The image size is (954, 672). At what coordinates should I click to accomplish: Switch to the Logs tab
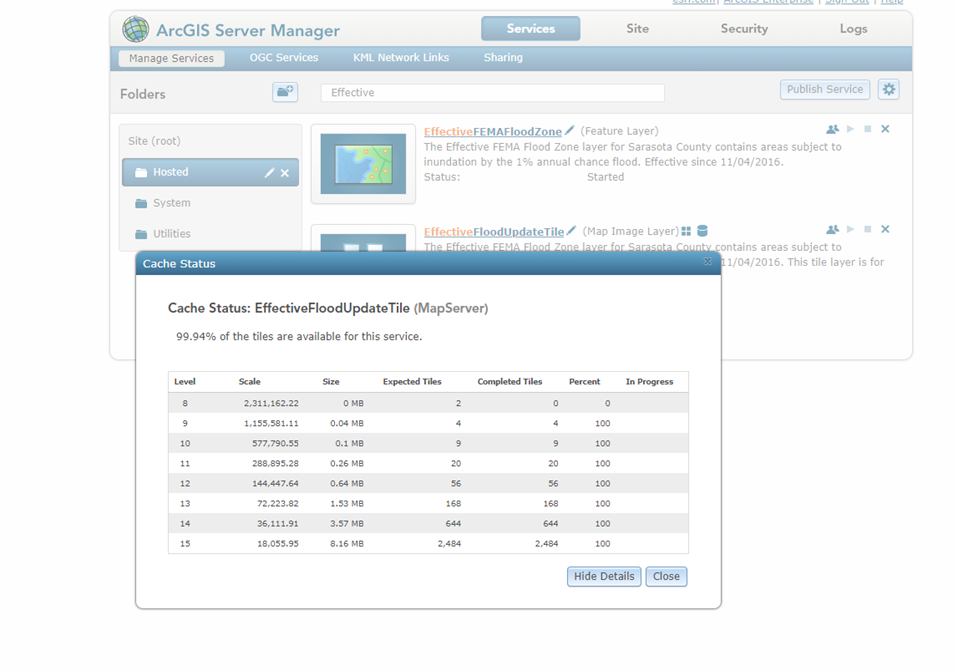853,29
